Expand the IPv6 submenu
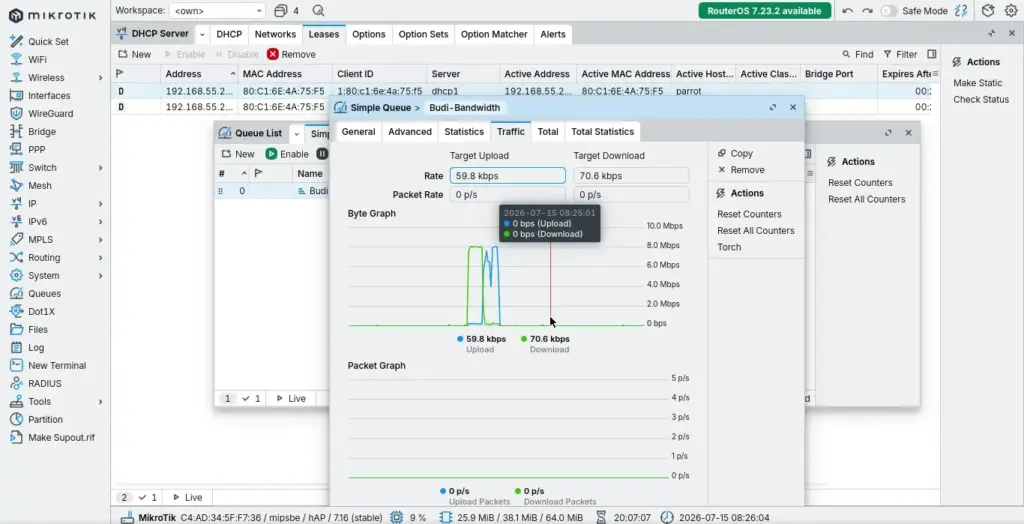 pyautogui.click(x=101, y=221)
